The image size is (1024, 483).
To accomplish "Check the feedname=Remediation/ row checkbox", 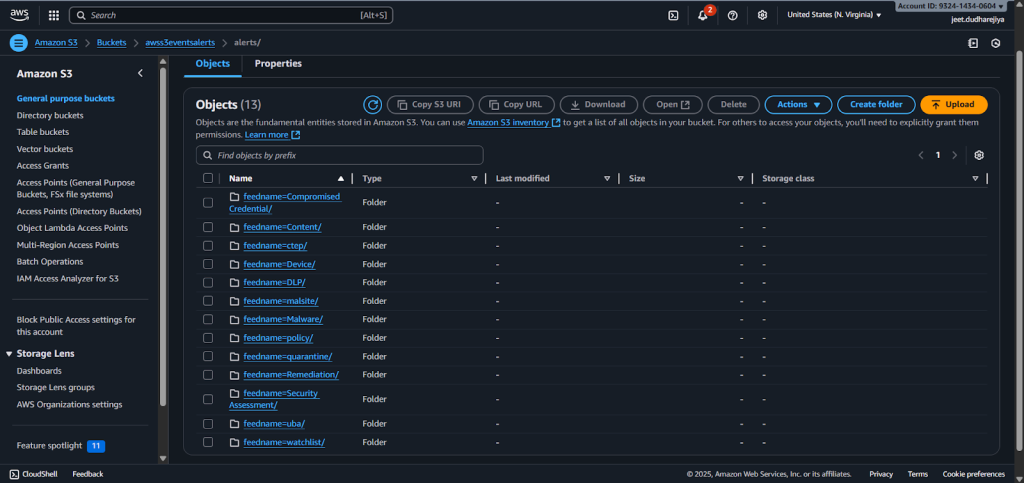I will [208, 375].
